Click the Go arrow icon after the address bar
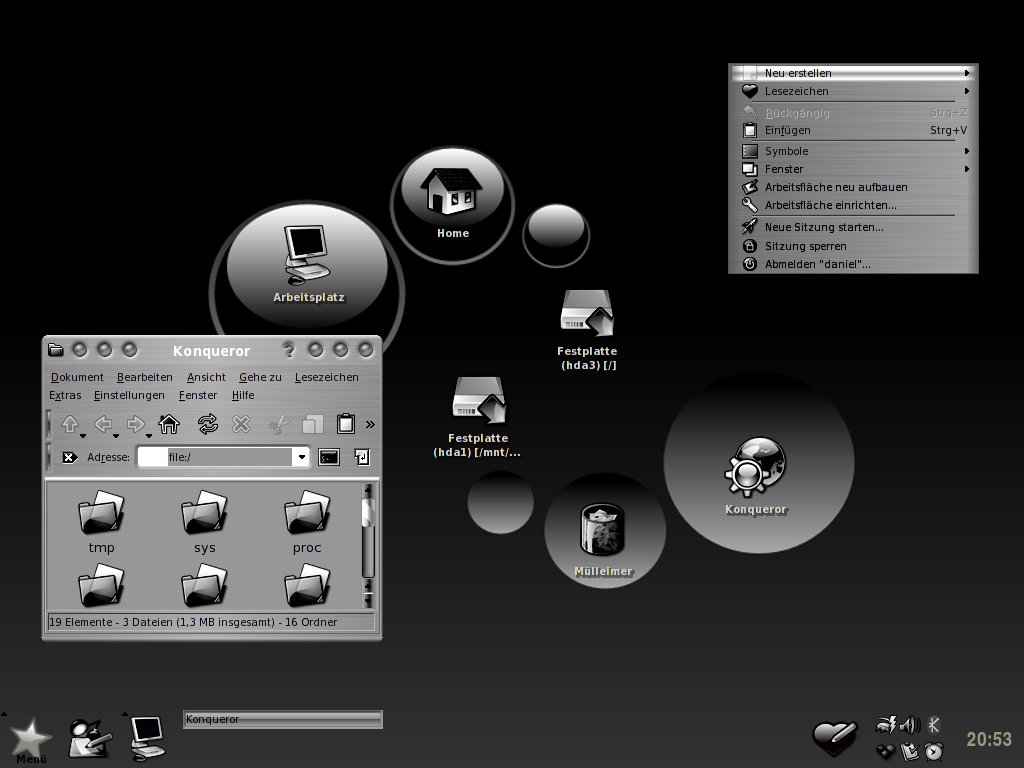Screen dimensions: 1024x768 (362, 457)
